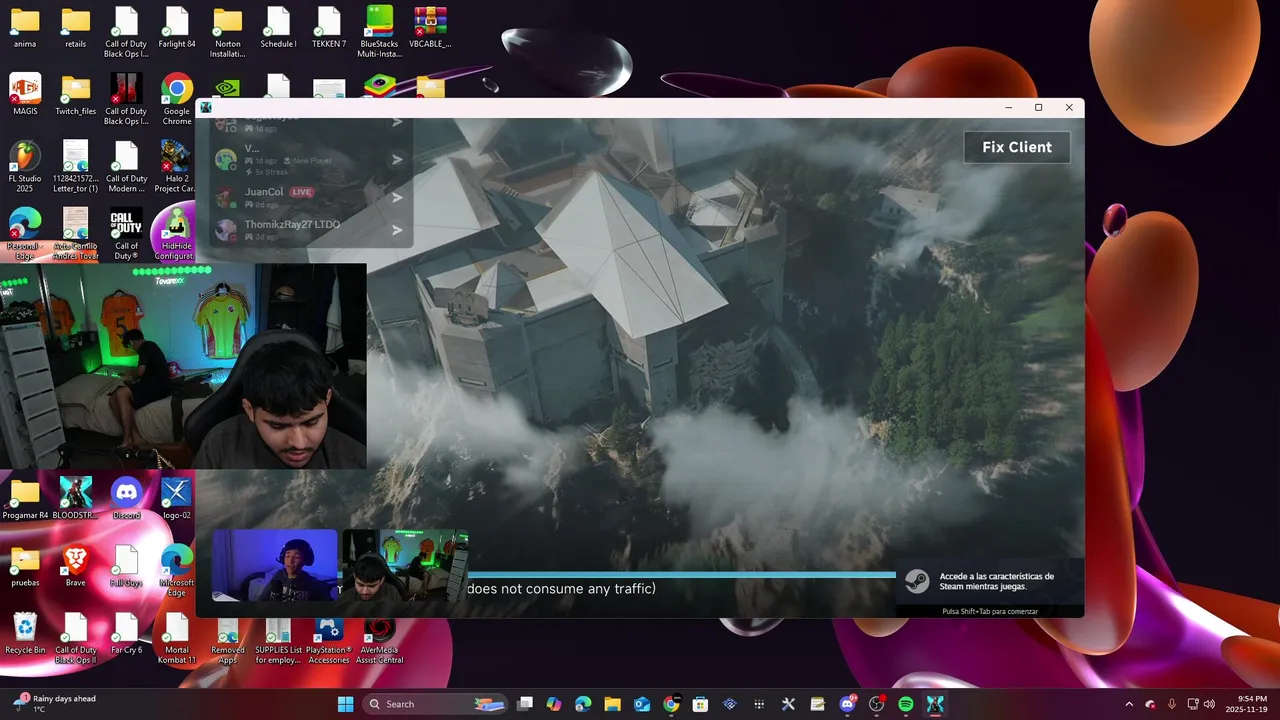Select the BlueStacks Multi-Instance shortcut
This screenshot has height=720, width=1280.
coord(379,32)
